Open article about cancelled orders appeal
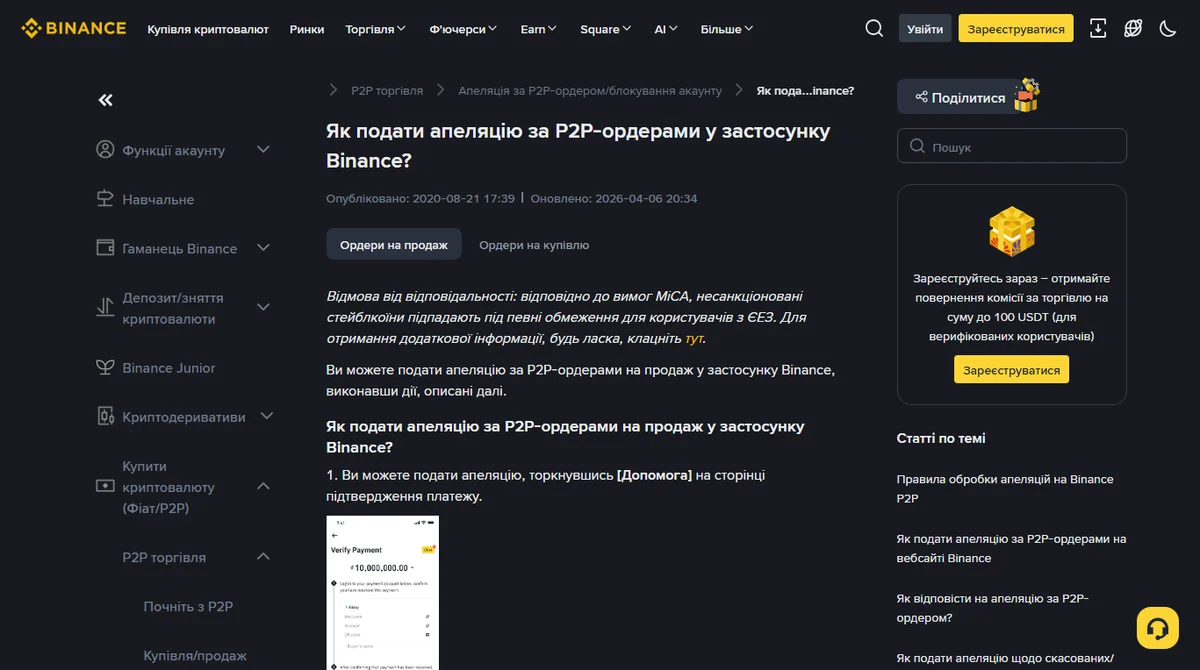 tap(1005, 658)
